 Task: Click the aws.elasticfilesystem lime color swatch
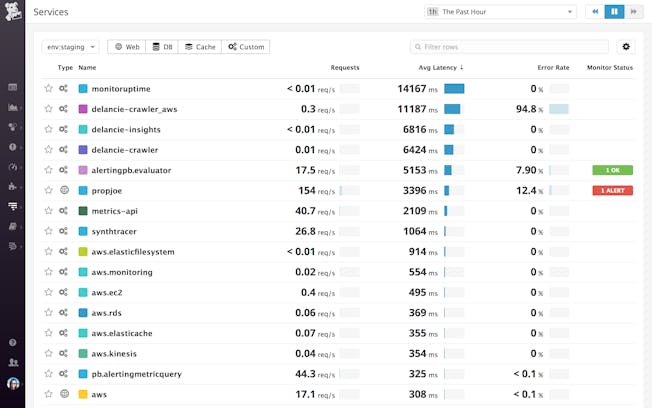point(83,252)
